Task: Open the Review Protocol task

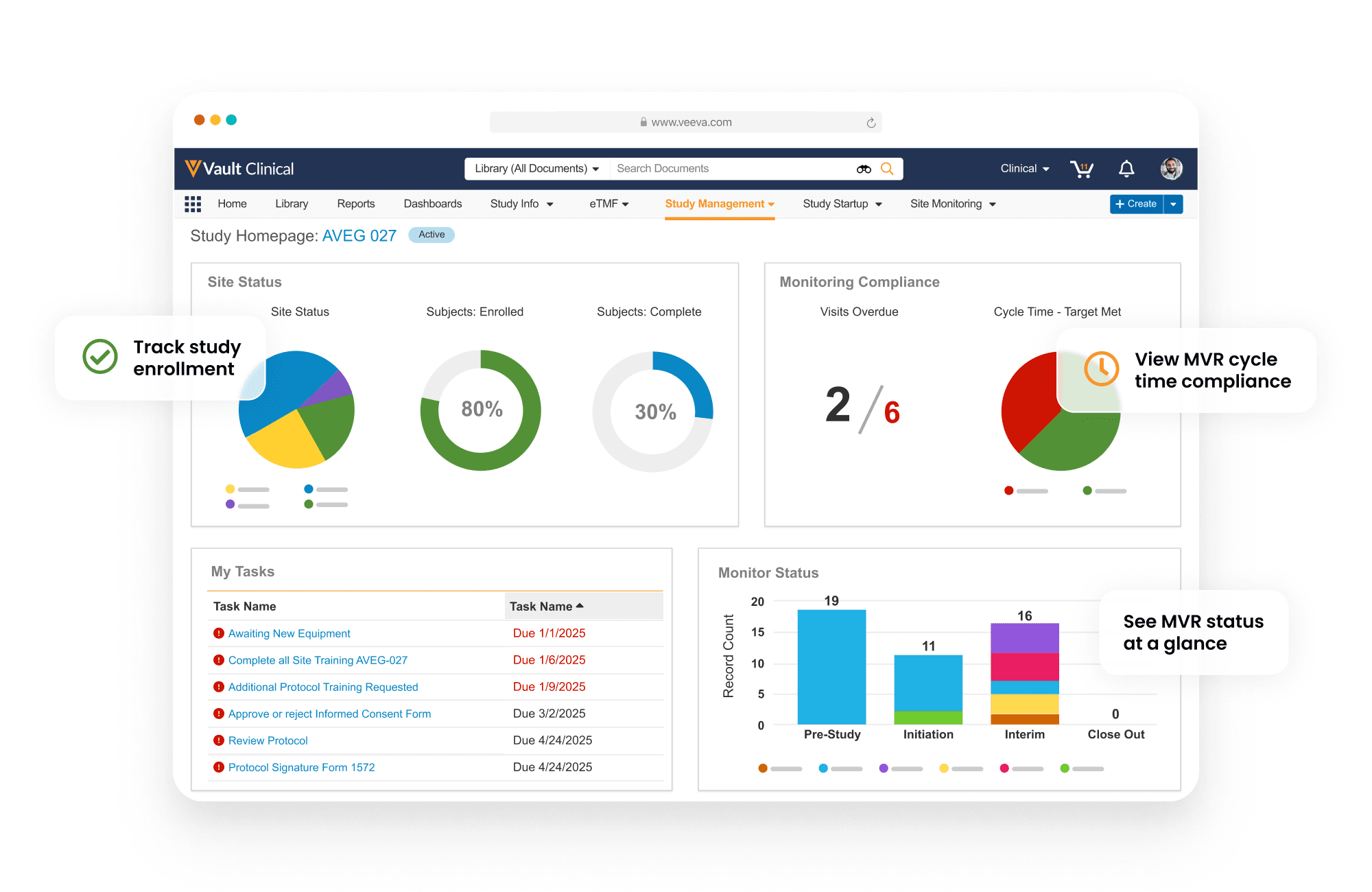Action: 268,740
